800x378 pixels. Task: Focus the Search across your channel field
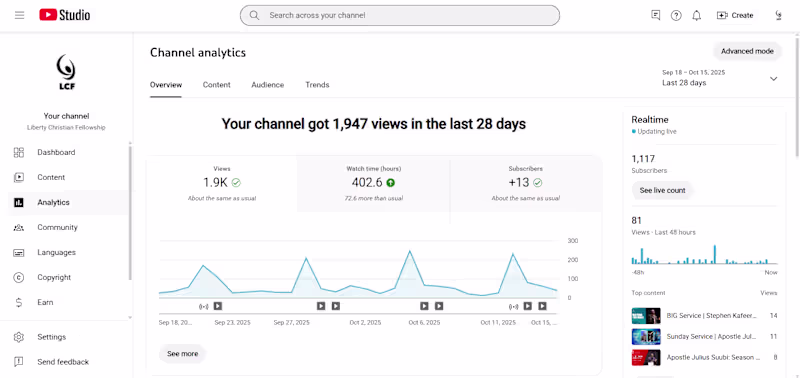pos(399,15)
